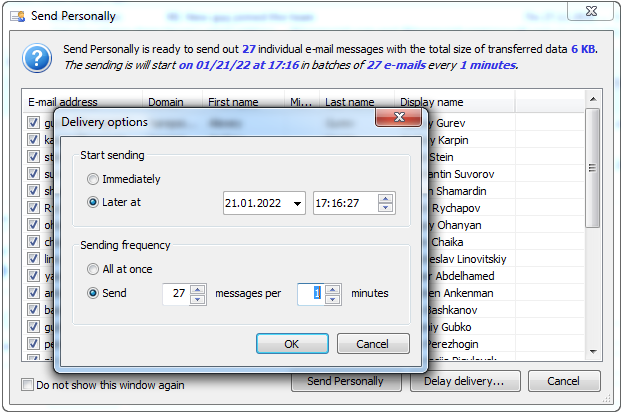Viewport: 623px width, 414px height.
Task: Select the Rychapov display name cell
Action: (471, 208)
